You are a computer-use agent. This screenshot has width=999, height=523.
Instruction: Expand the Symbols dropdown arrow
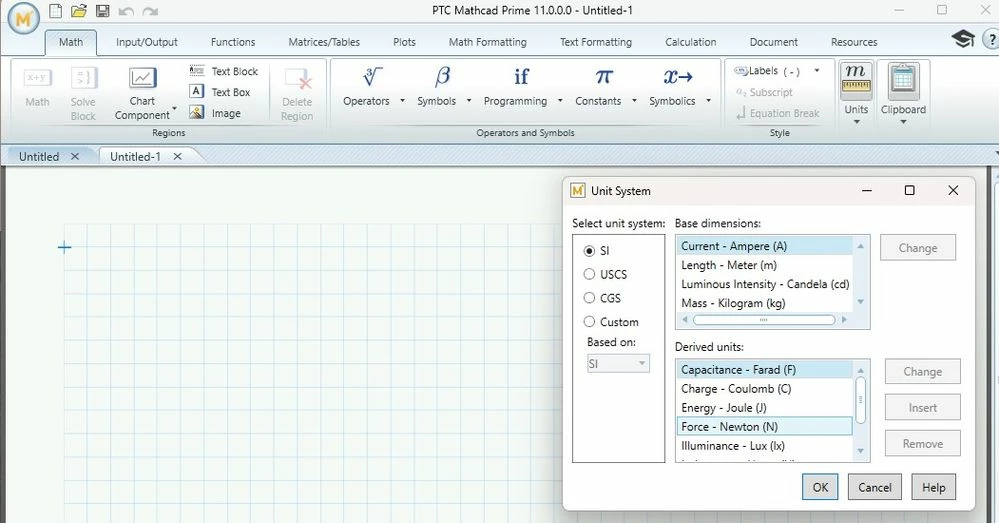point(469,101)
